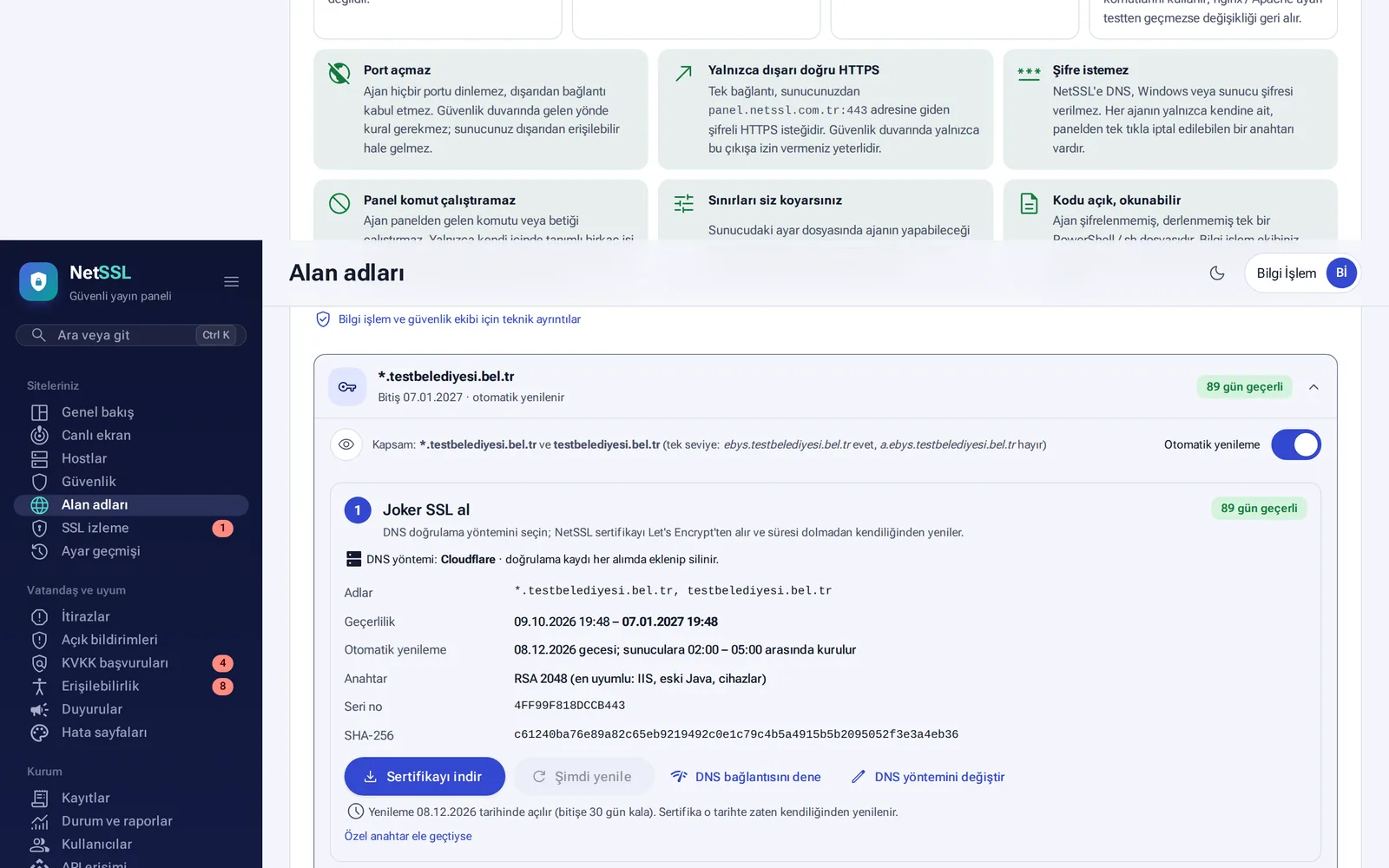Open Canlı ekran in the sidebar
The image size is (1389, 868).
[x=131, y=436]
